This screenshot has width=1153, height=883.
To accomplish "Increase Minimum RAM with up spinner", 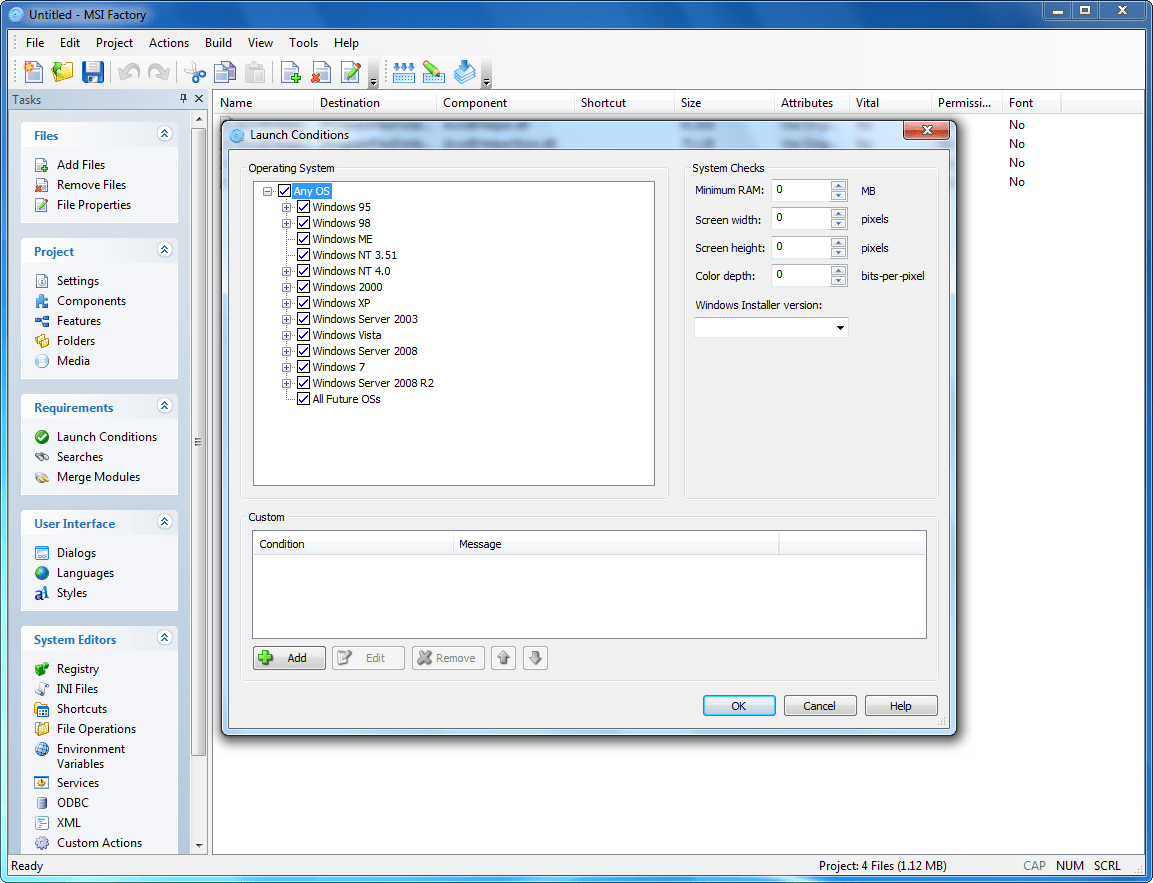I will coord(838,185).
